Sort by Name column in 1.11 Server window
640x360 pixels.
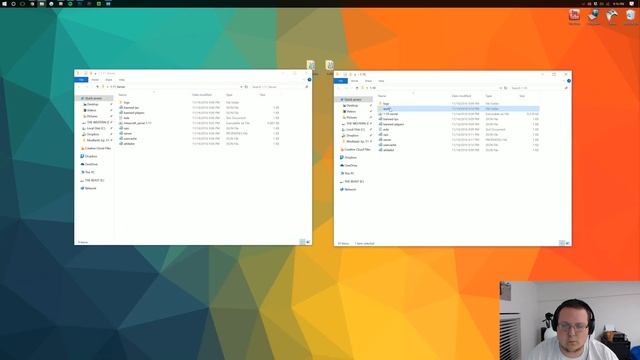click(x=123, y=95)
